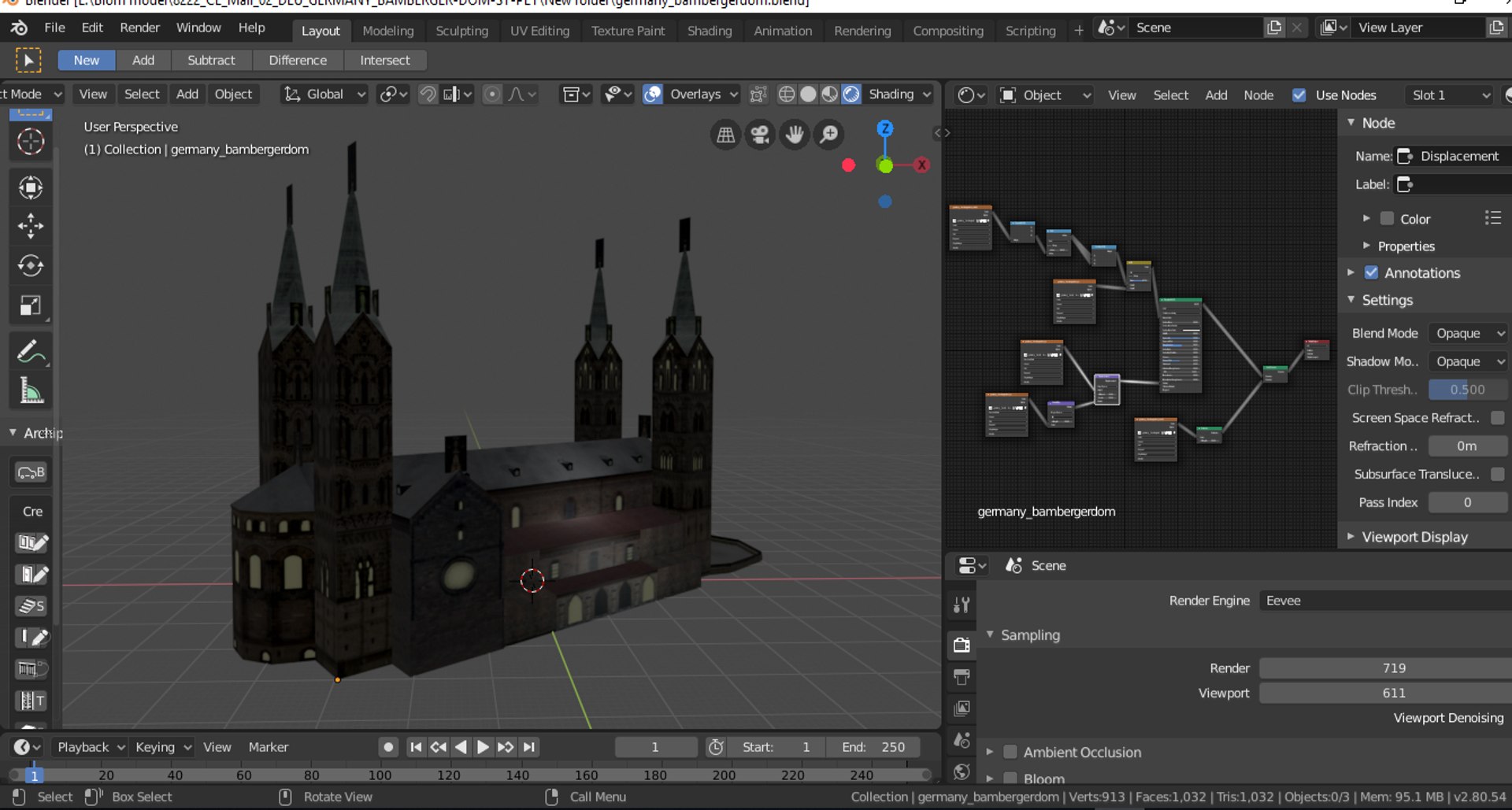The height and width of the screenshot is (810, 1512).
Task: Open the Tool settings wrench icon
Action: point(962,605)
